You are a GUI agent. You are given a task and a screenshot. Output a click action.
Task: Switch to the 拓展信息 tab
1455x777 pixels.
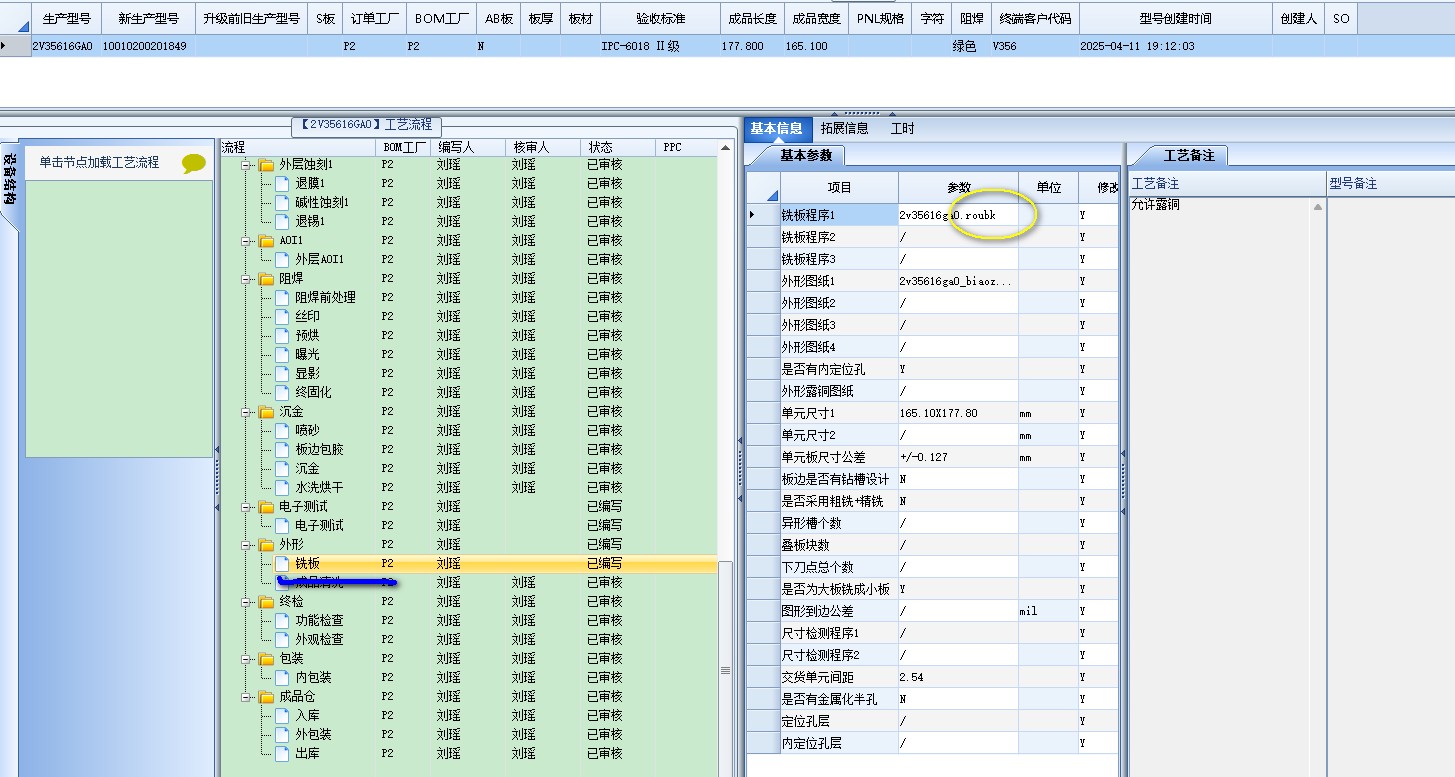pyautogui.click(x=845, y=128)
